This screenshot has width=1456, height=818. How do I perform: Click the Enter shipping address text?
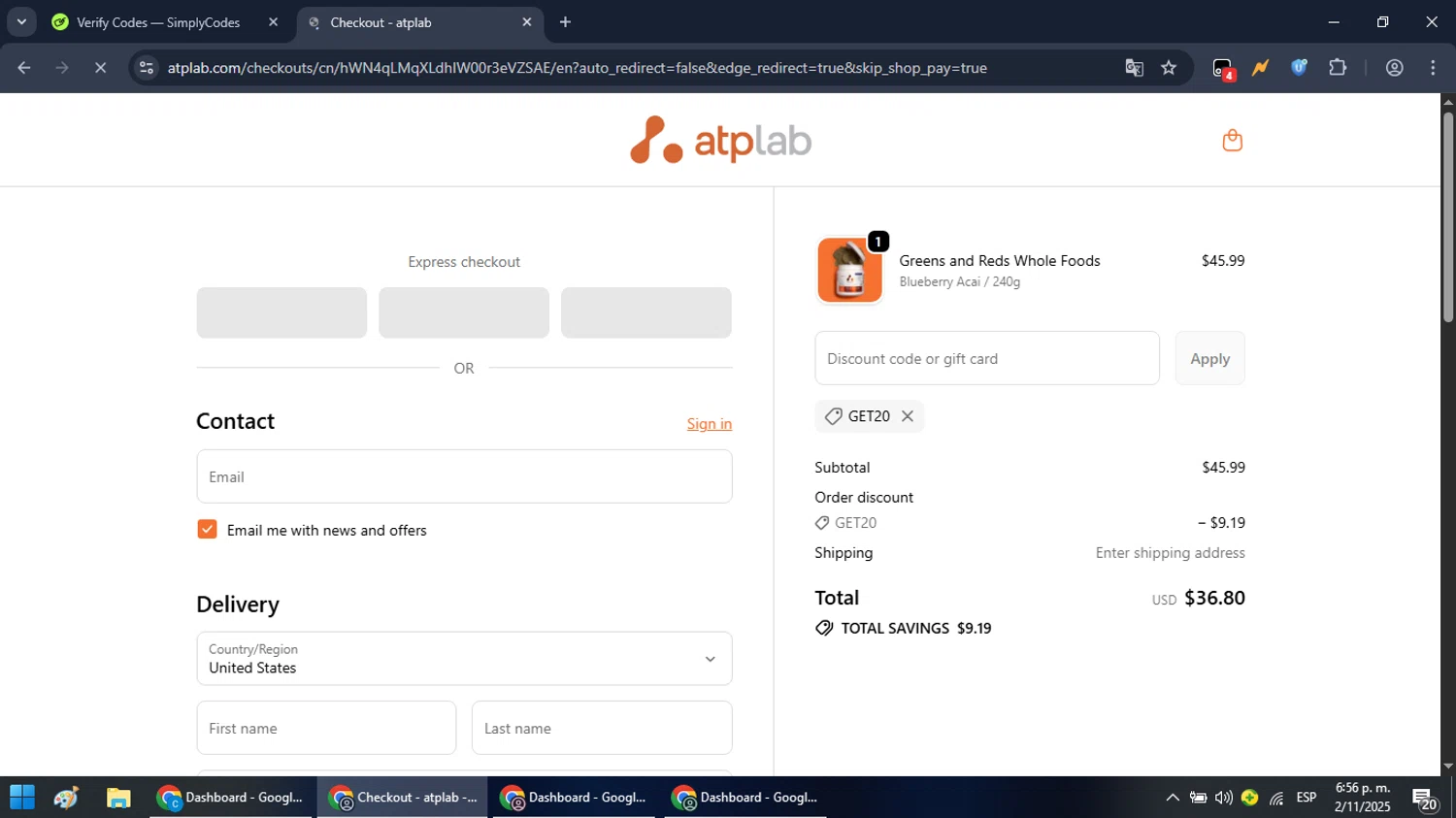point(1170,553)
